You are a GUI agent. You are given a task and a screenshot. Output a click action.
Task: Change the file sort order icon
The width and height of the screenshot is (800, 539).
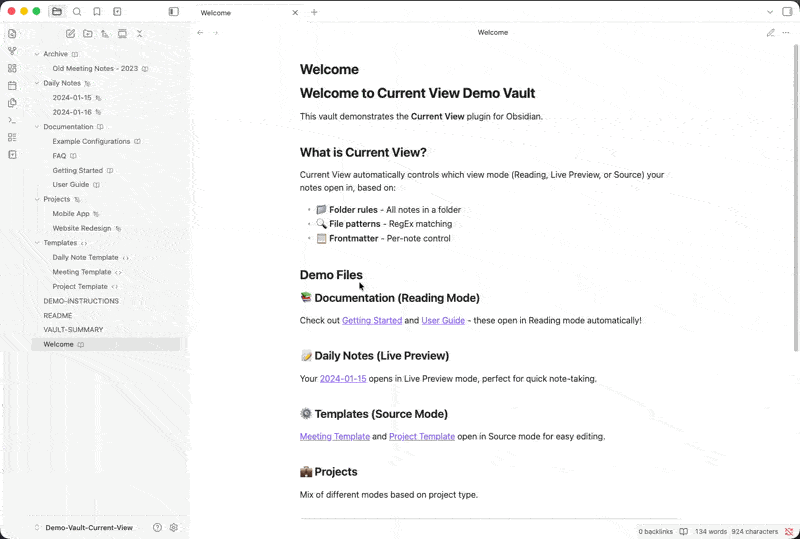[105, 34]
